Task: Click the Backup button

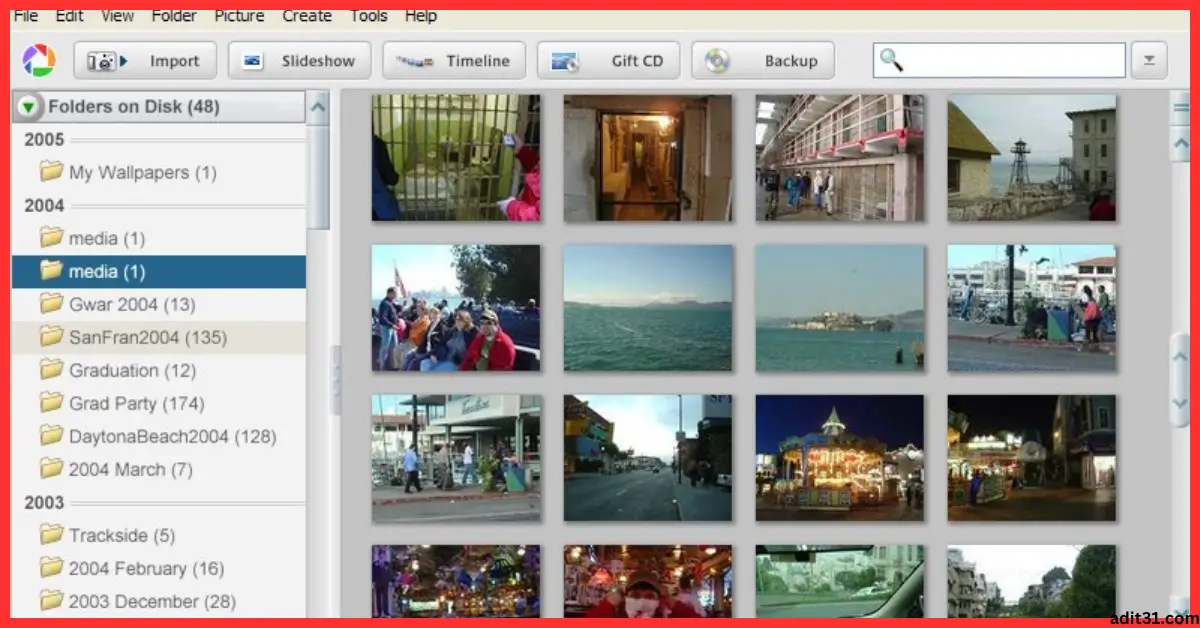Action: coord(763,61)
